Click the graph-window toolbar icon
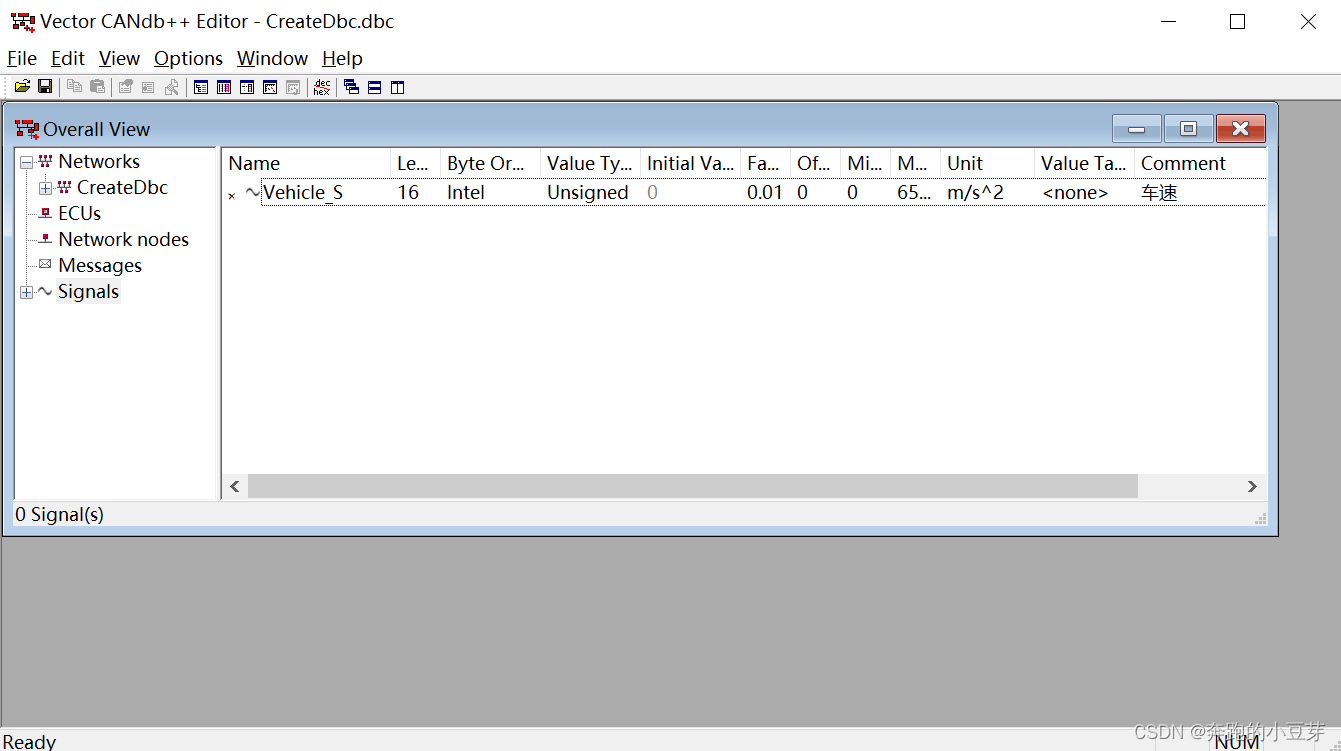1341x751 pixels. pyautogui.click(x=270, y=87)
